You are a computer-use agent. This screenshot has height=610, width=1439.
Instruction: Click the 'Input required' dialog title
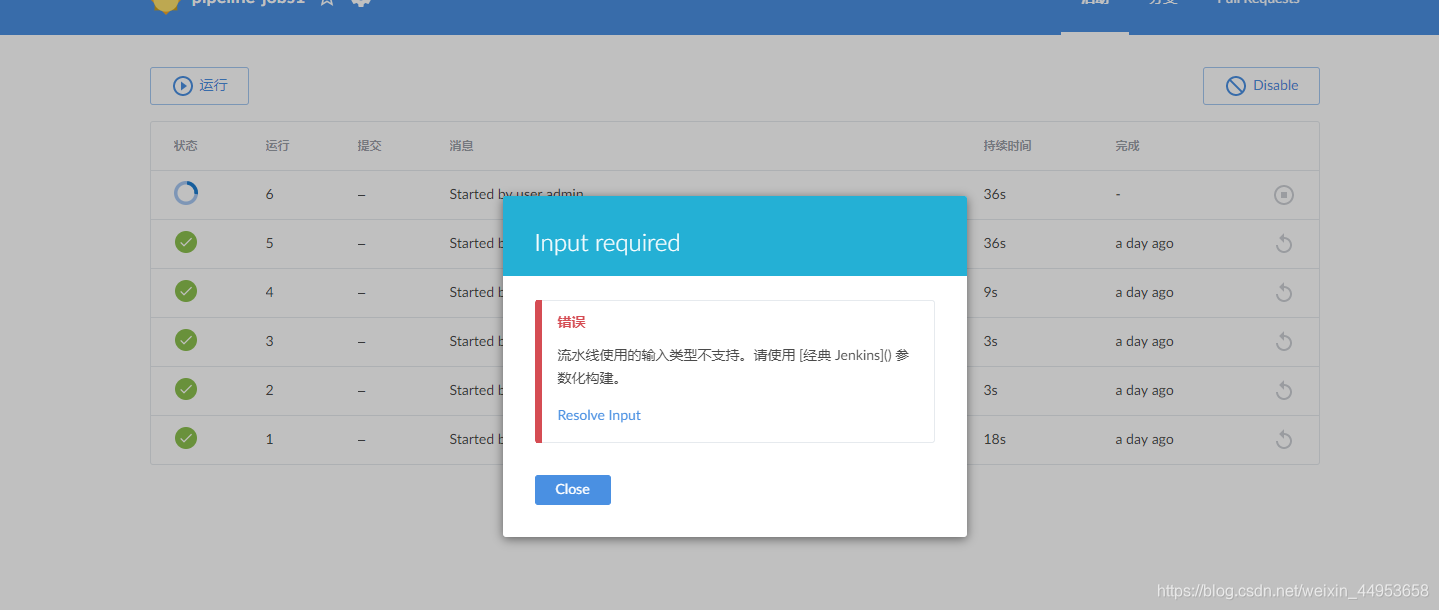607,243
